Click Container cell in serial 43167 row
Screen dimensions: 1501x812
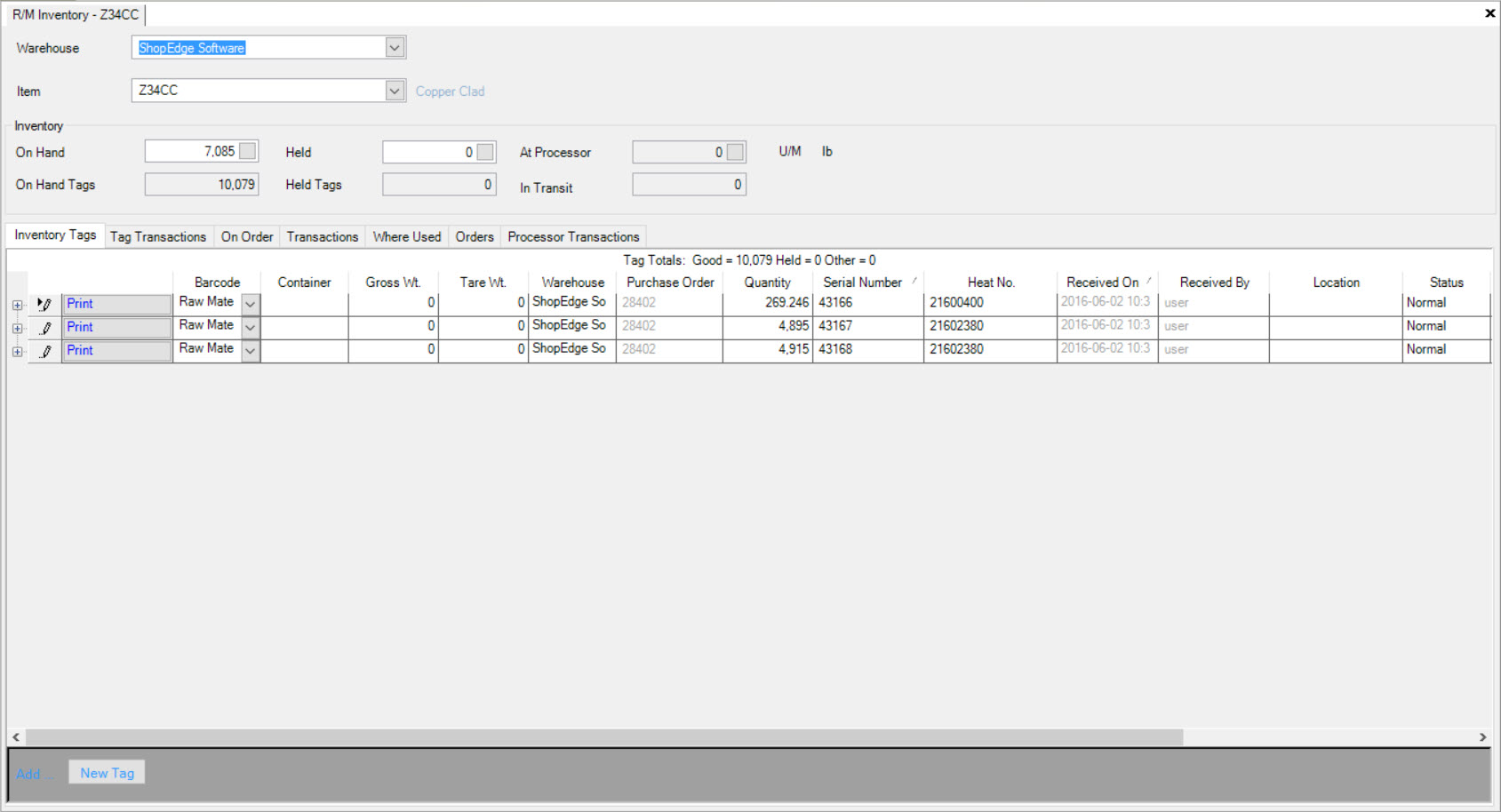tap(304, 326)
